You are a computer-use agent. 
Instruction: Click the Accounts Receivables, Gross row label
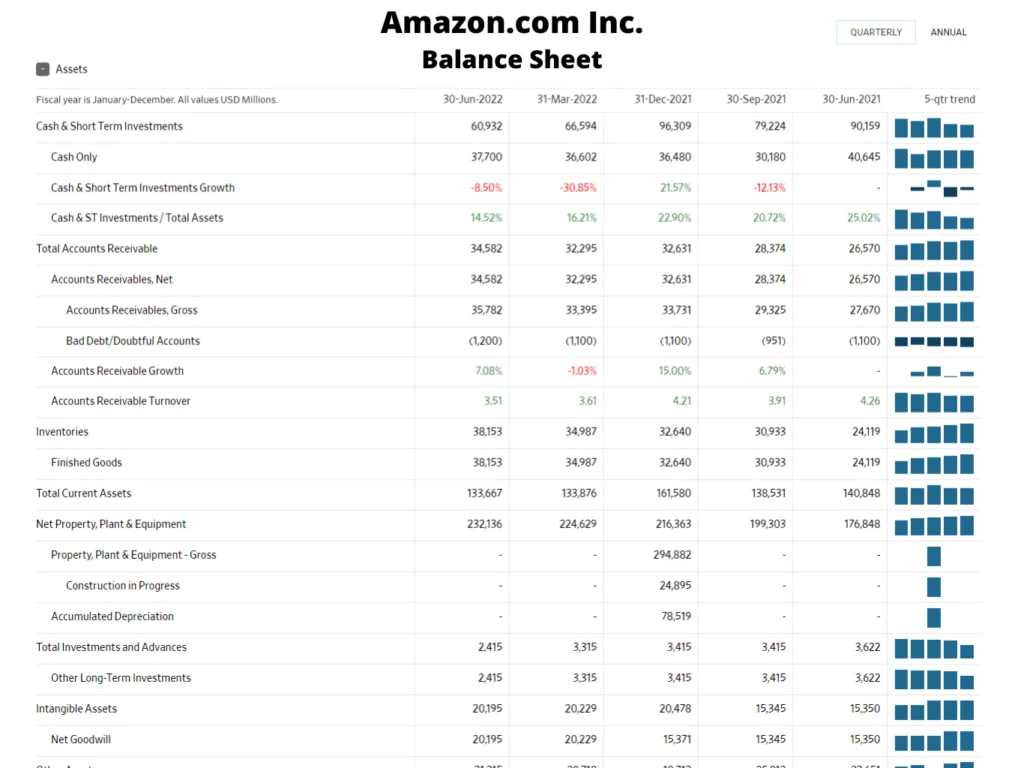[x=132, y=310]
